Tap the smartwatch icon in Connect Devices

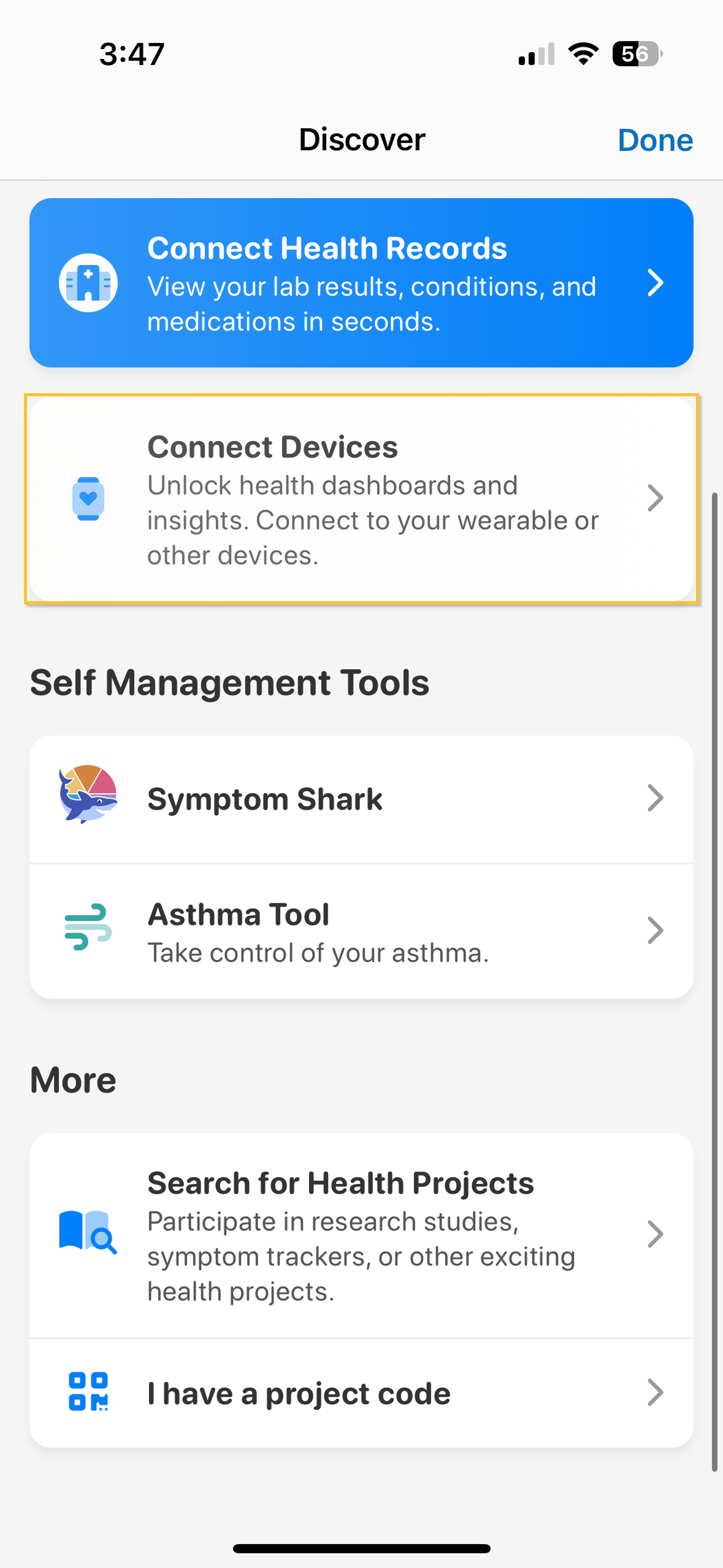(88, 498)
